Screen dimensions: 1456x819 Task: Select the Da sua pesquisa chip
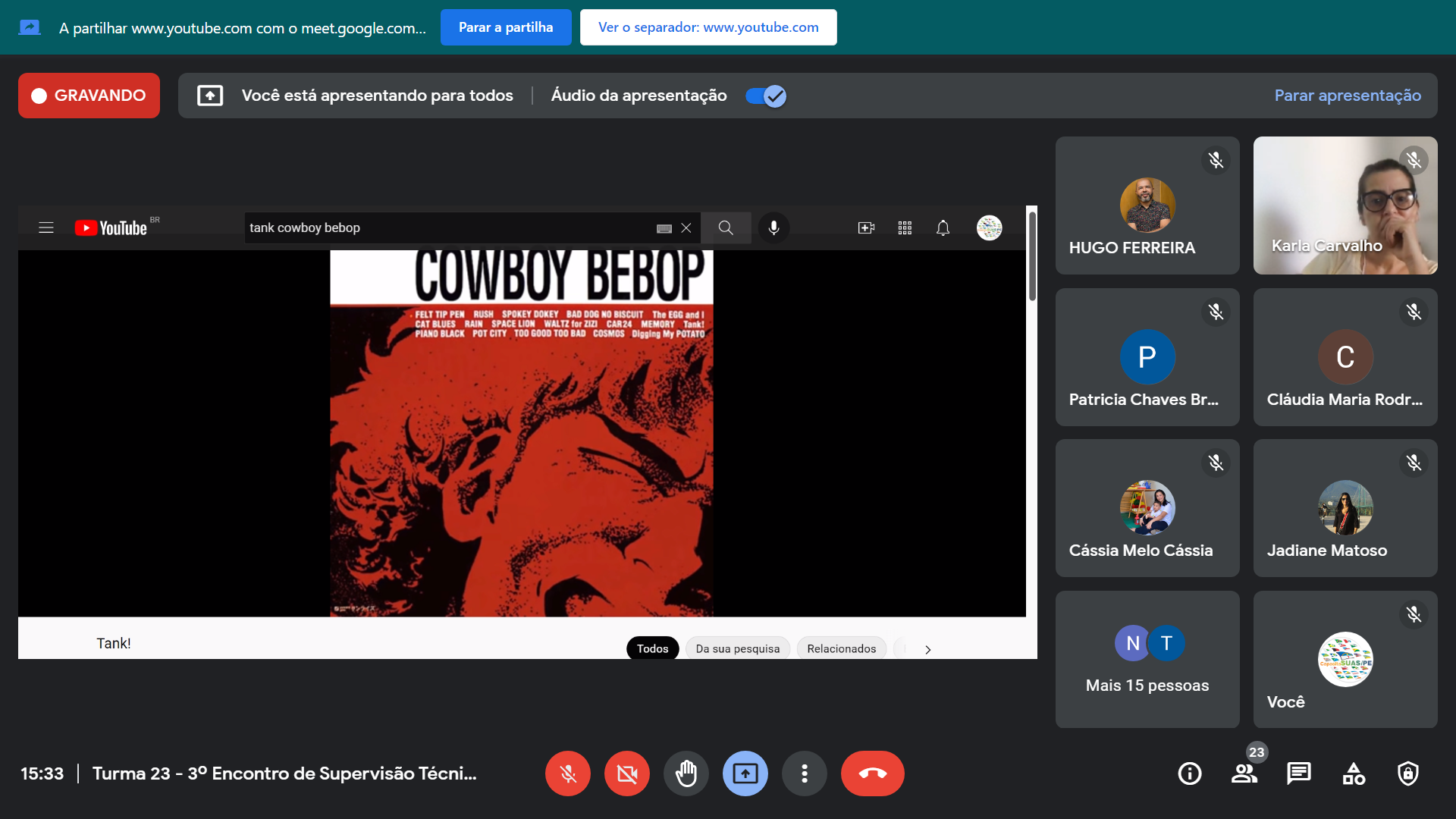point(737,648)
